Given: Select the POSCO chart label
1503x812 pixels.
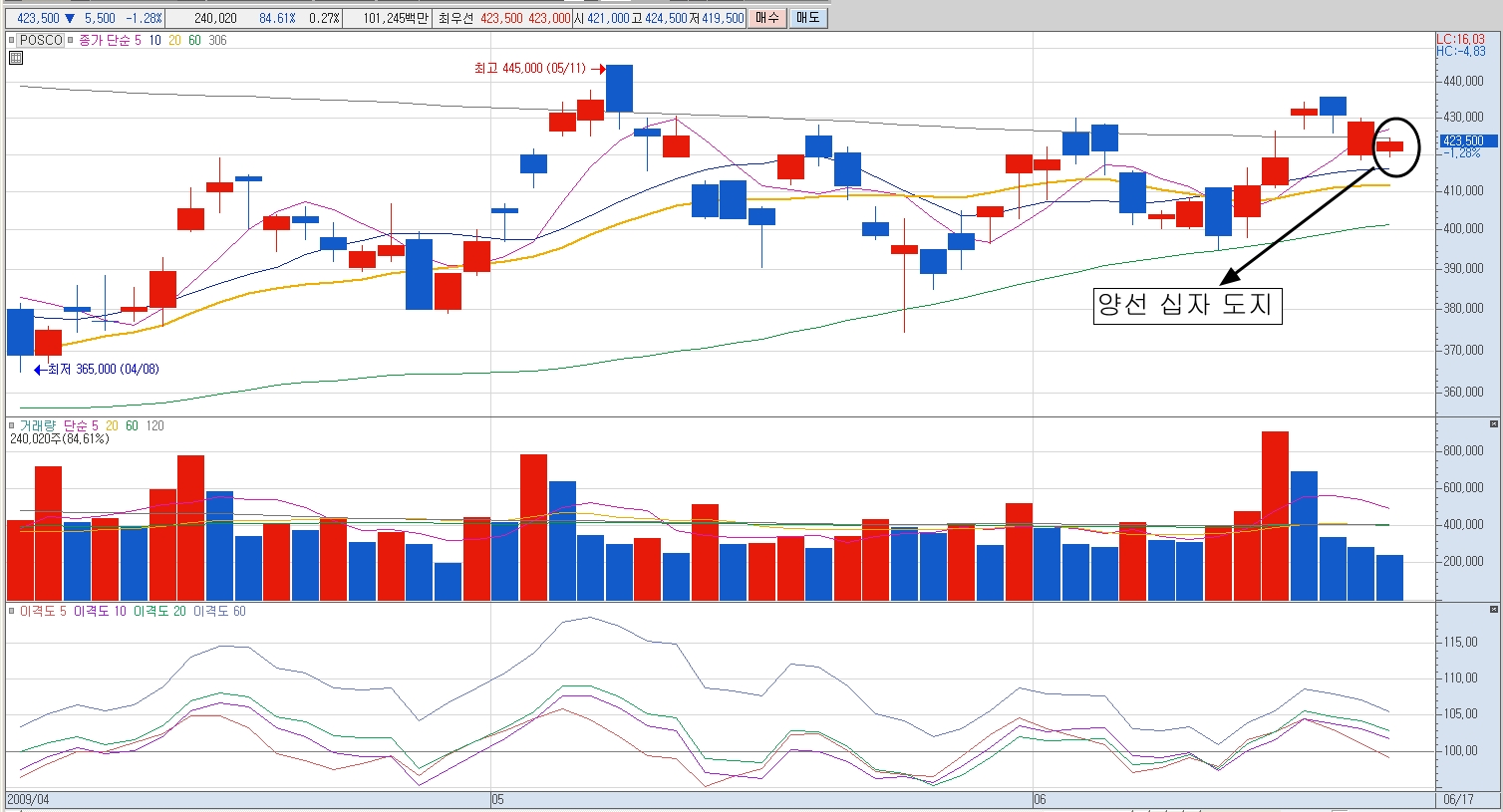Looking at the screenshot, I should point(41,41).
